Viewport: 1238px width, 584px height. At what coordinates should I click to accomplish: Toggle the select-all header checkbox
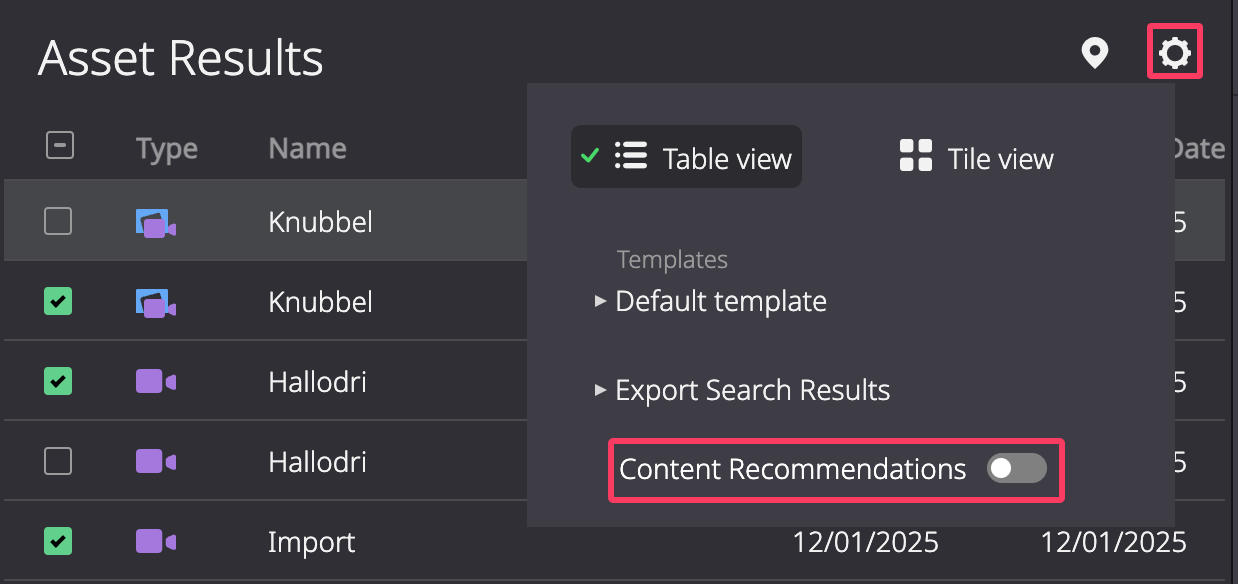[x=59, y=146]
